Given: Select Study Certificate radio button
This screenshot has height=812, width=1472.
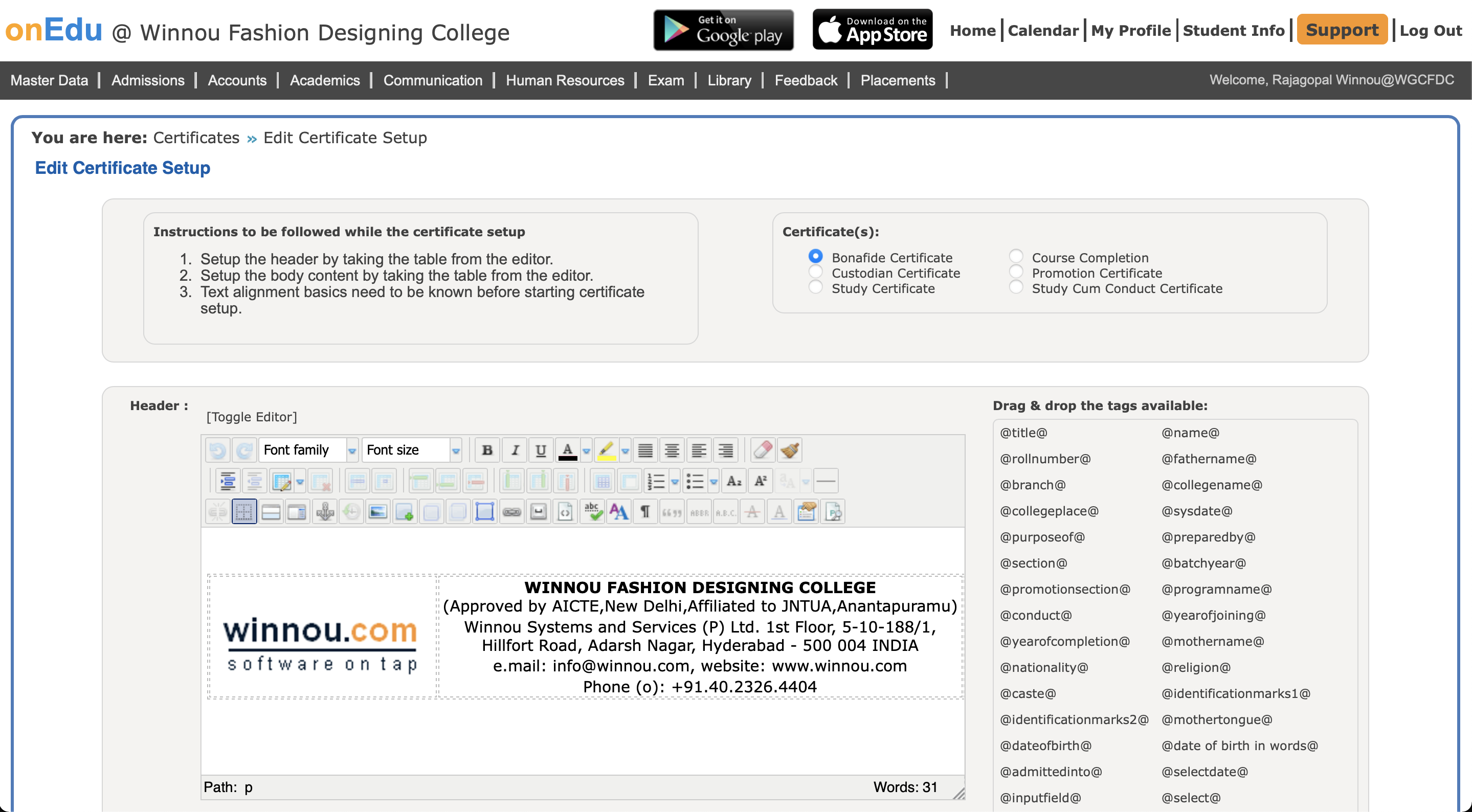Looking at the screenshot, I should 815,287.
